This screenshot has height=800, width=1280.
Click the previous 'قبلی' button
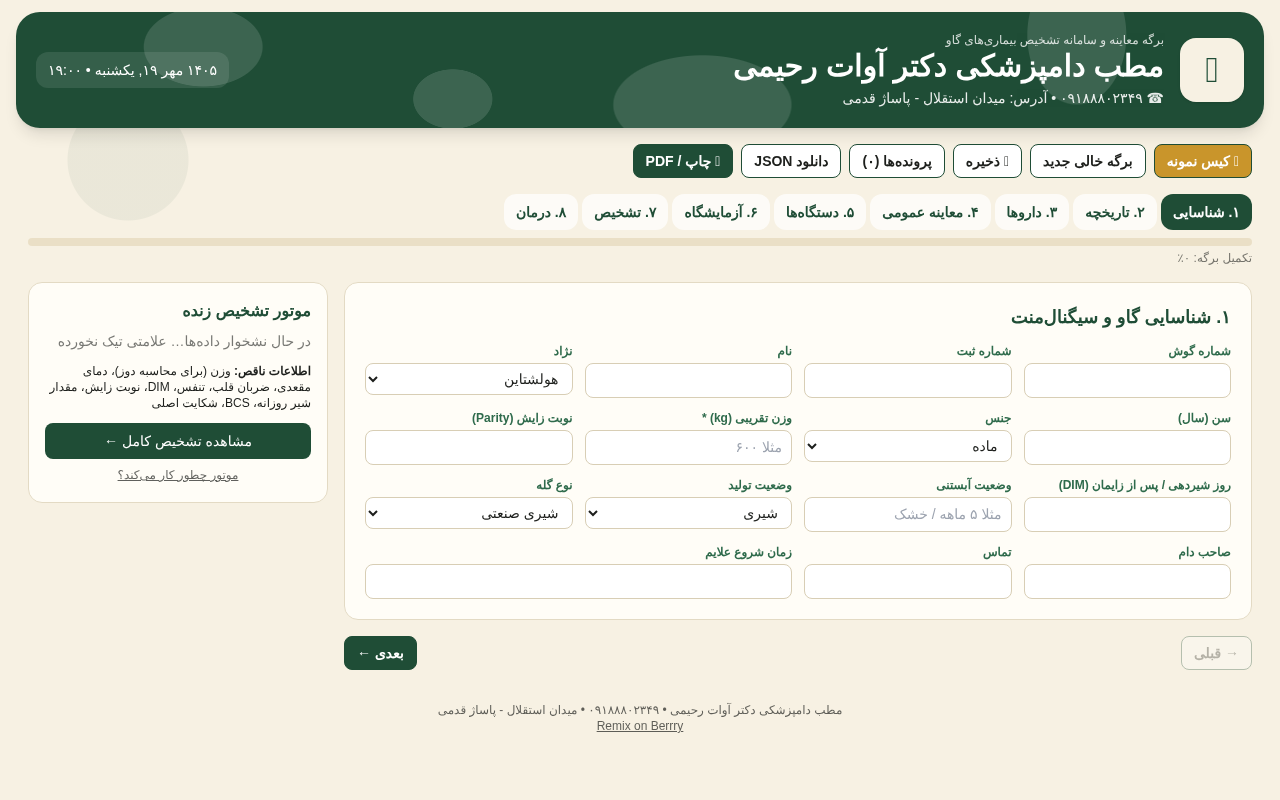tap(1216, 653)
